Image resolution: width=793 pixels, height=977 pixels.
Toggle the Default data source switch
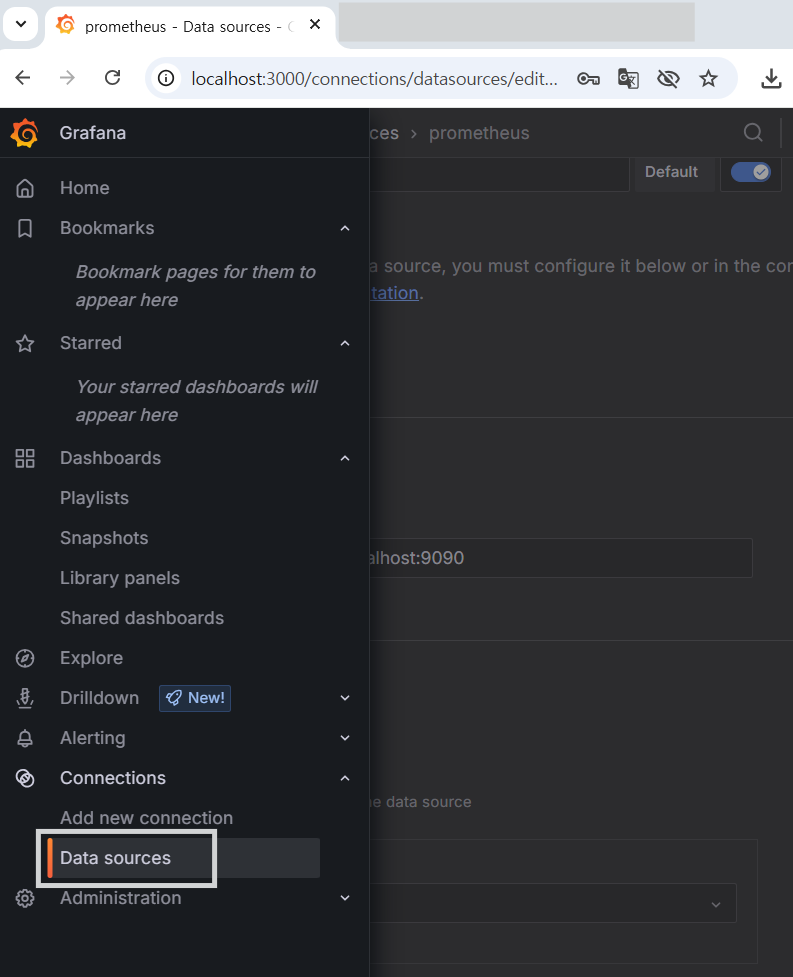[x=751, y=172]
